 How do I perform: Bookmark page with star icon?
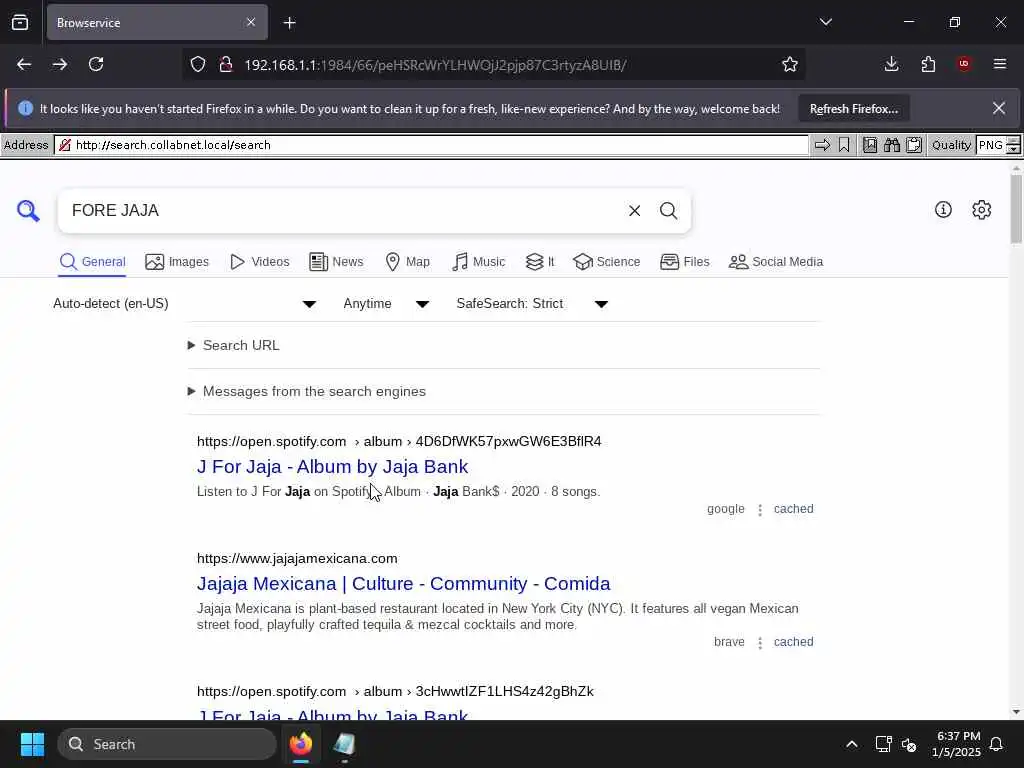[790, 64]
